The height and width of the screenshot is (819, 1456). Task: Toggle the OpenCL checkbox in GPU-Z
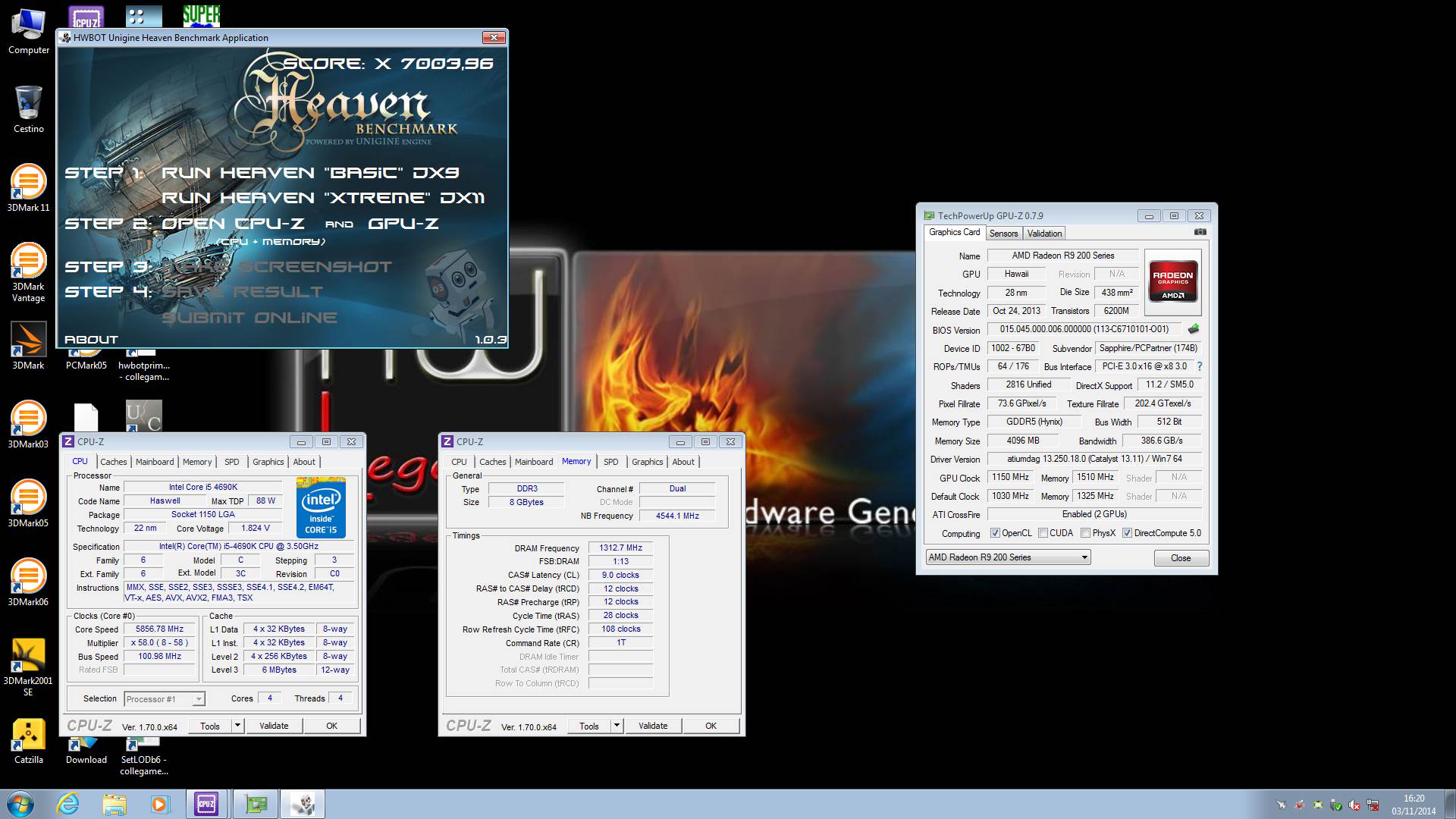tap(995, 533)
